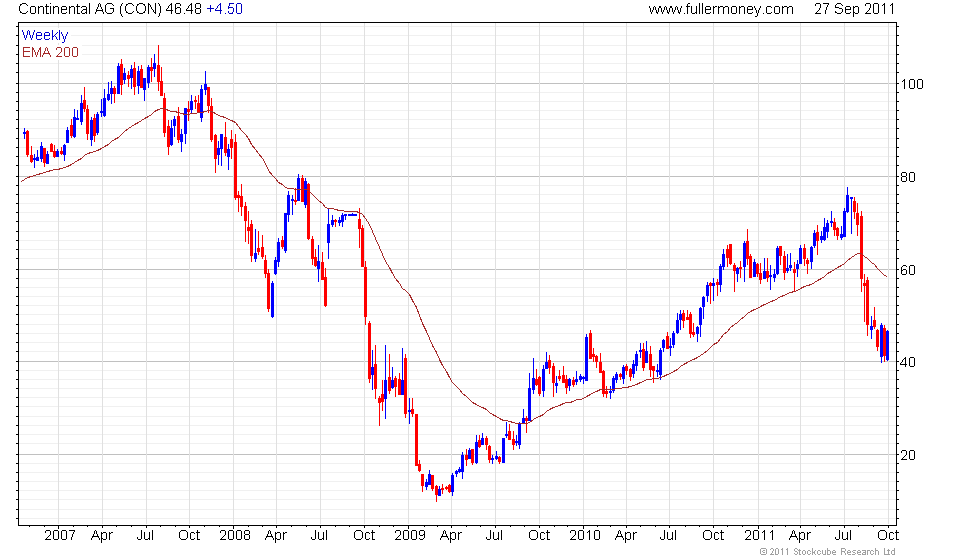Click the 2008 year axis label
Viewport: 980px width, 560px height.
[234, 535]
